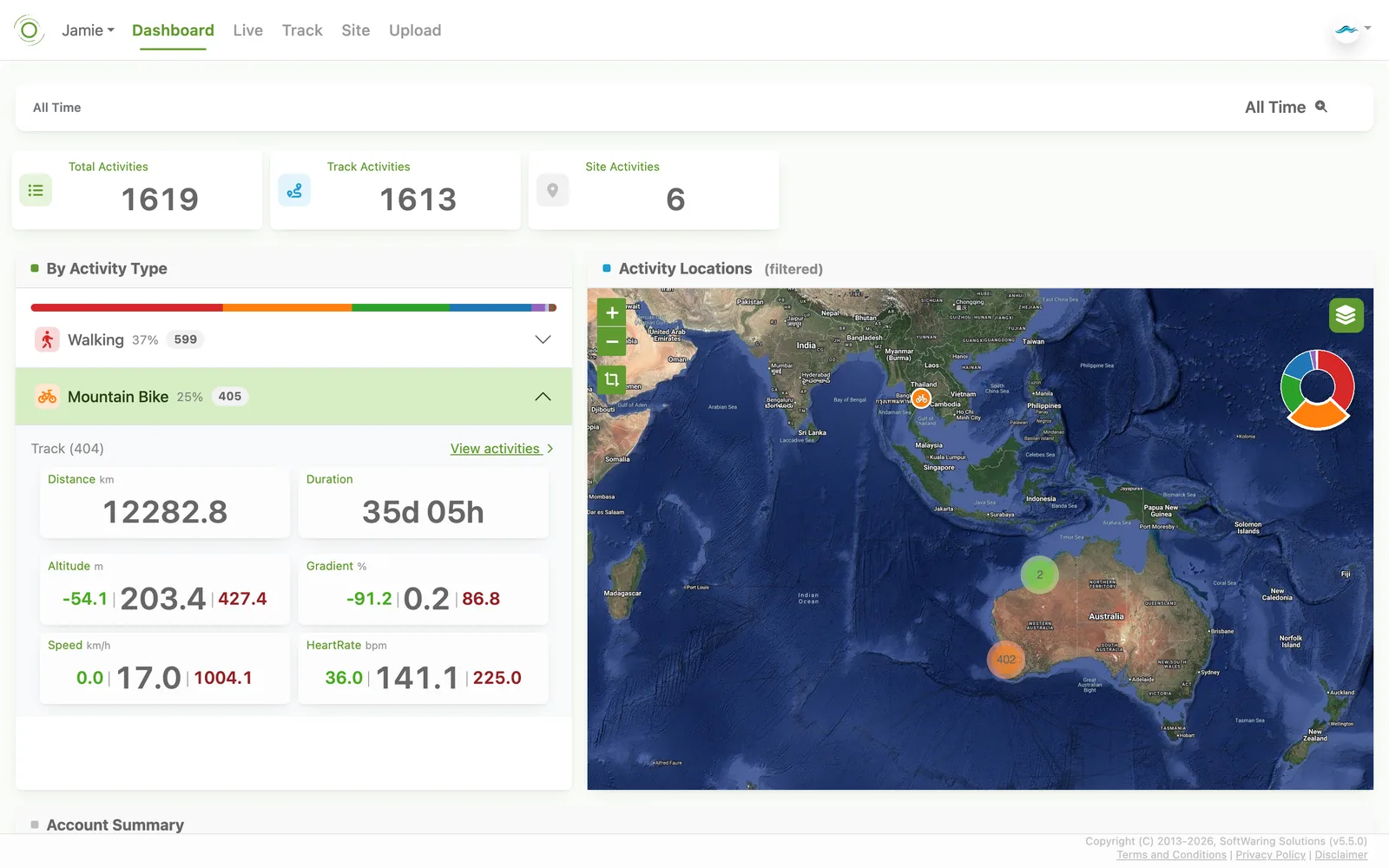The image size is (1389, 868).
Task: Click the app logo in the top bar
Action: [29, 30]
